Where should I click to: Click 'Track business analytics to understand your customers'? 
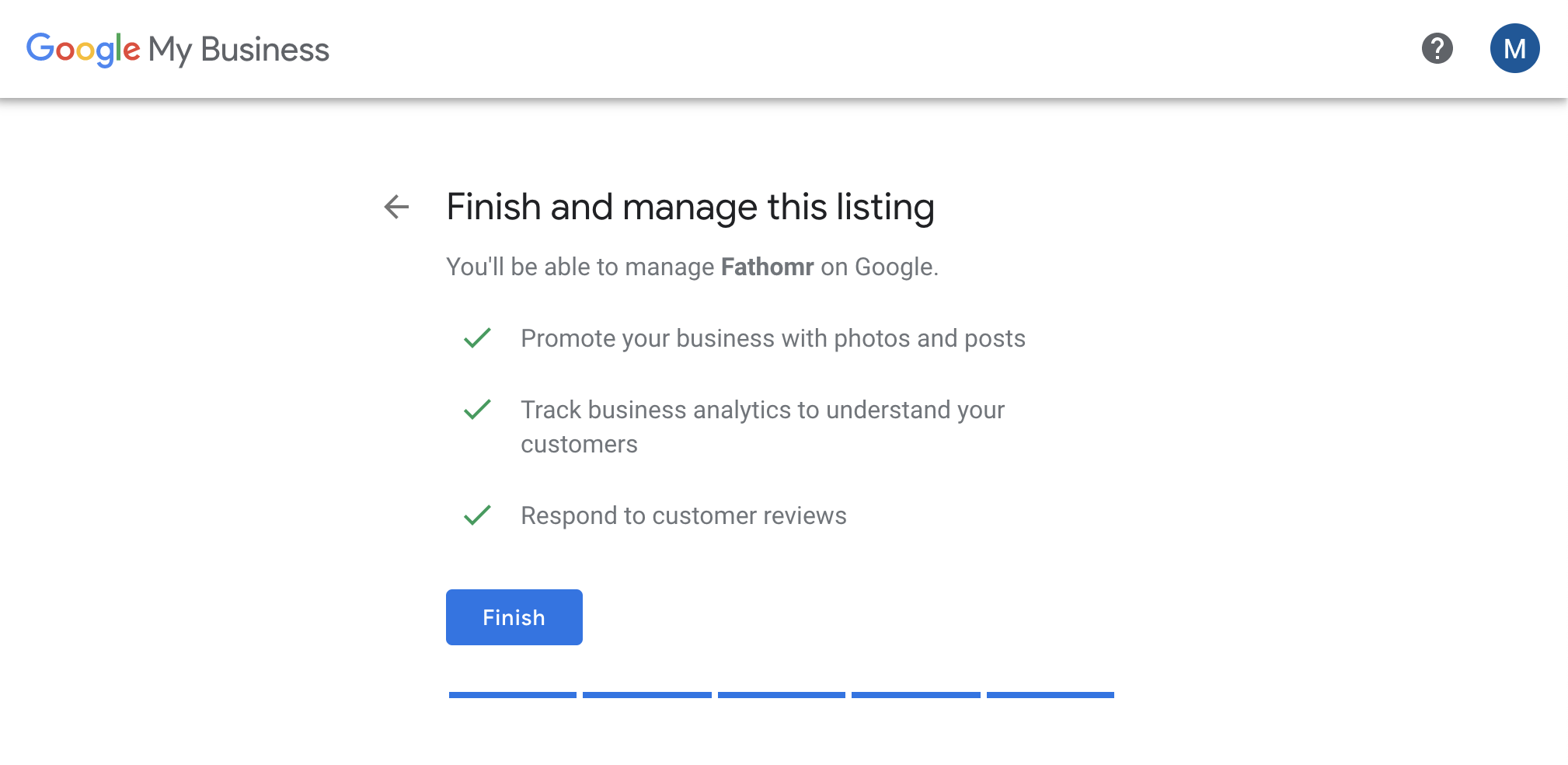tap(762, 427)
